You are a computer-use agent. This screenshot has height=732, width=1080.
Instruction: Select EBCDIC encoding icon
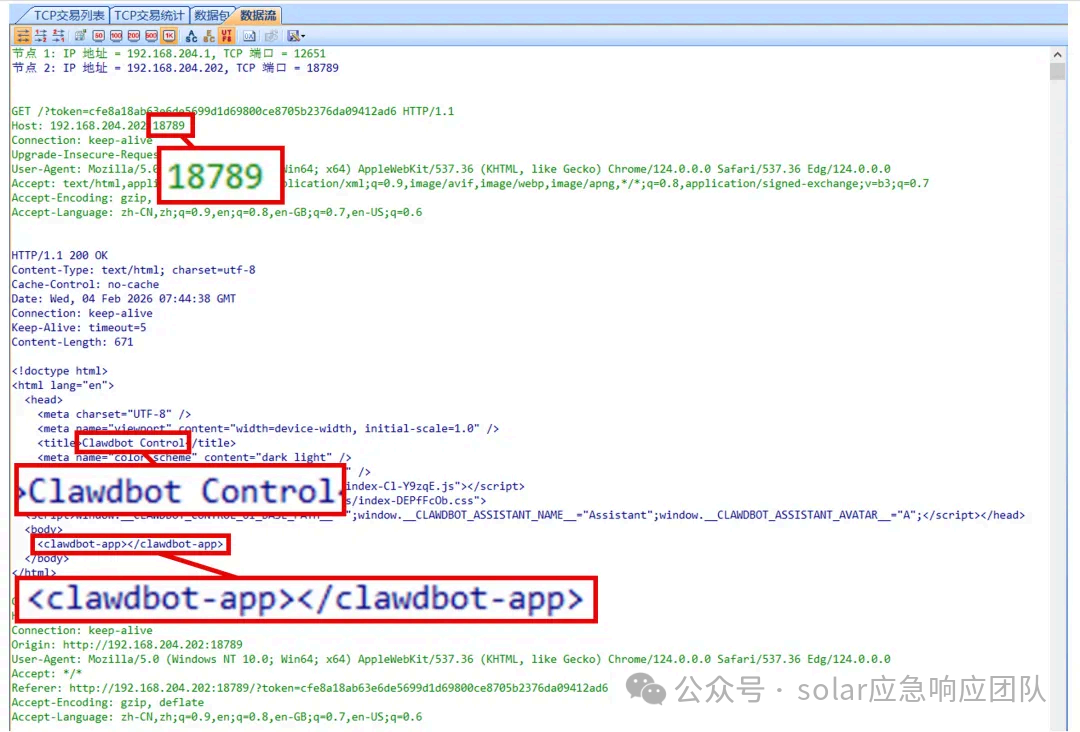click(x=209, y=35)
